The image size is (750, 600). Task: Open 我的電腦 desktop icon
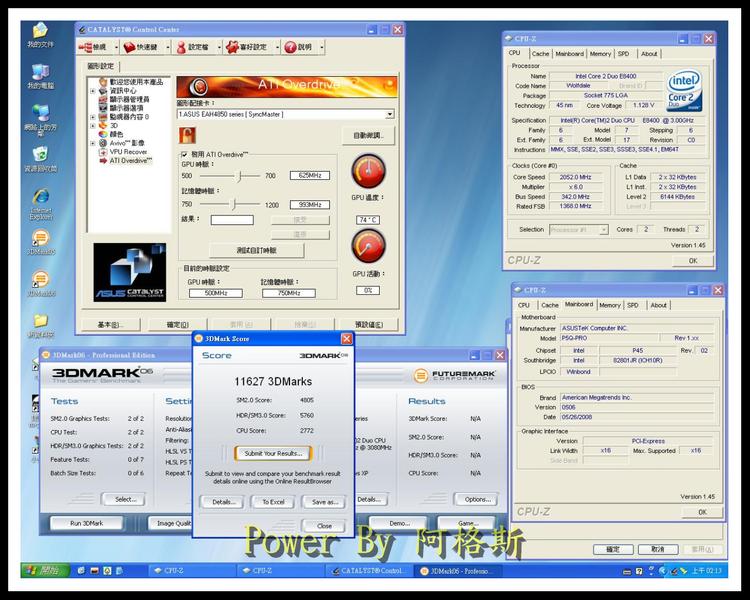tap(40, 77)
